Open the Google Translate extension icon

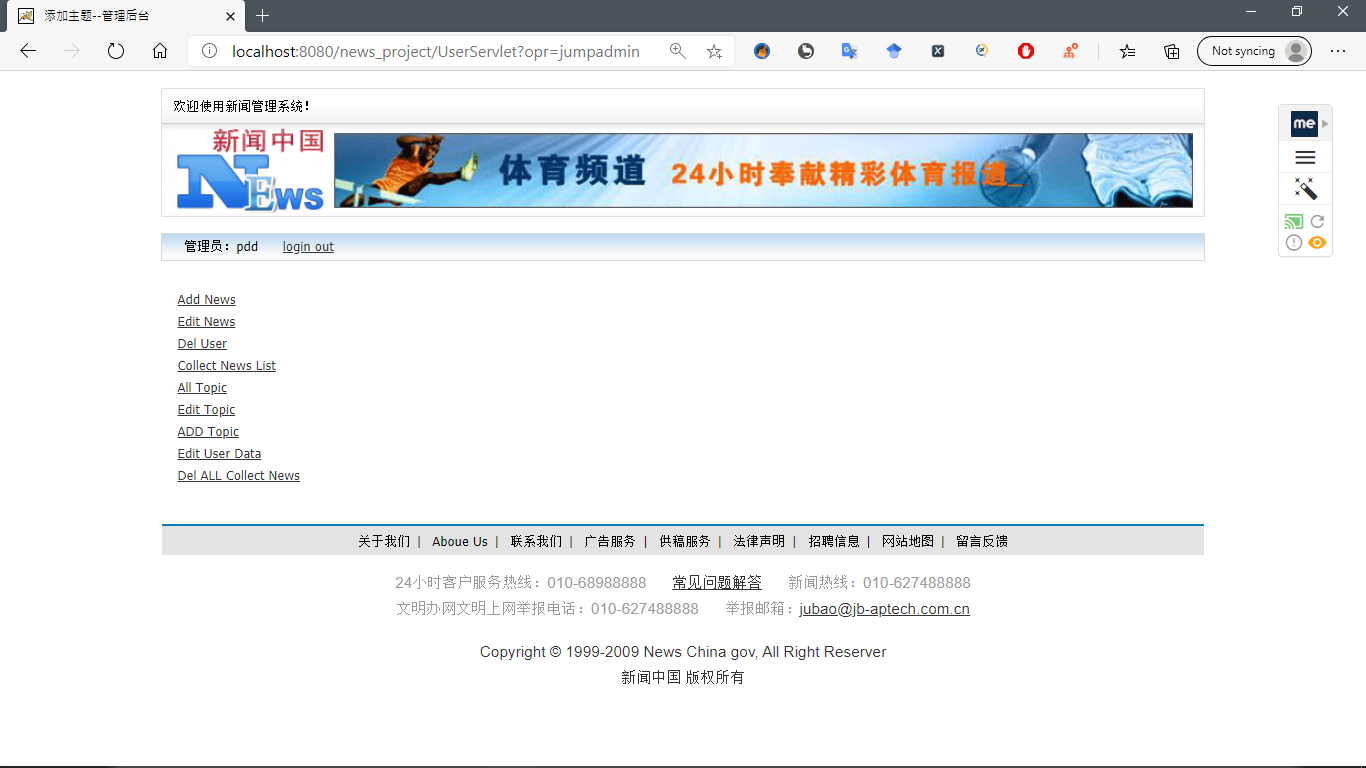pos(850,51)
